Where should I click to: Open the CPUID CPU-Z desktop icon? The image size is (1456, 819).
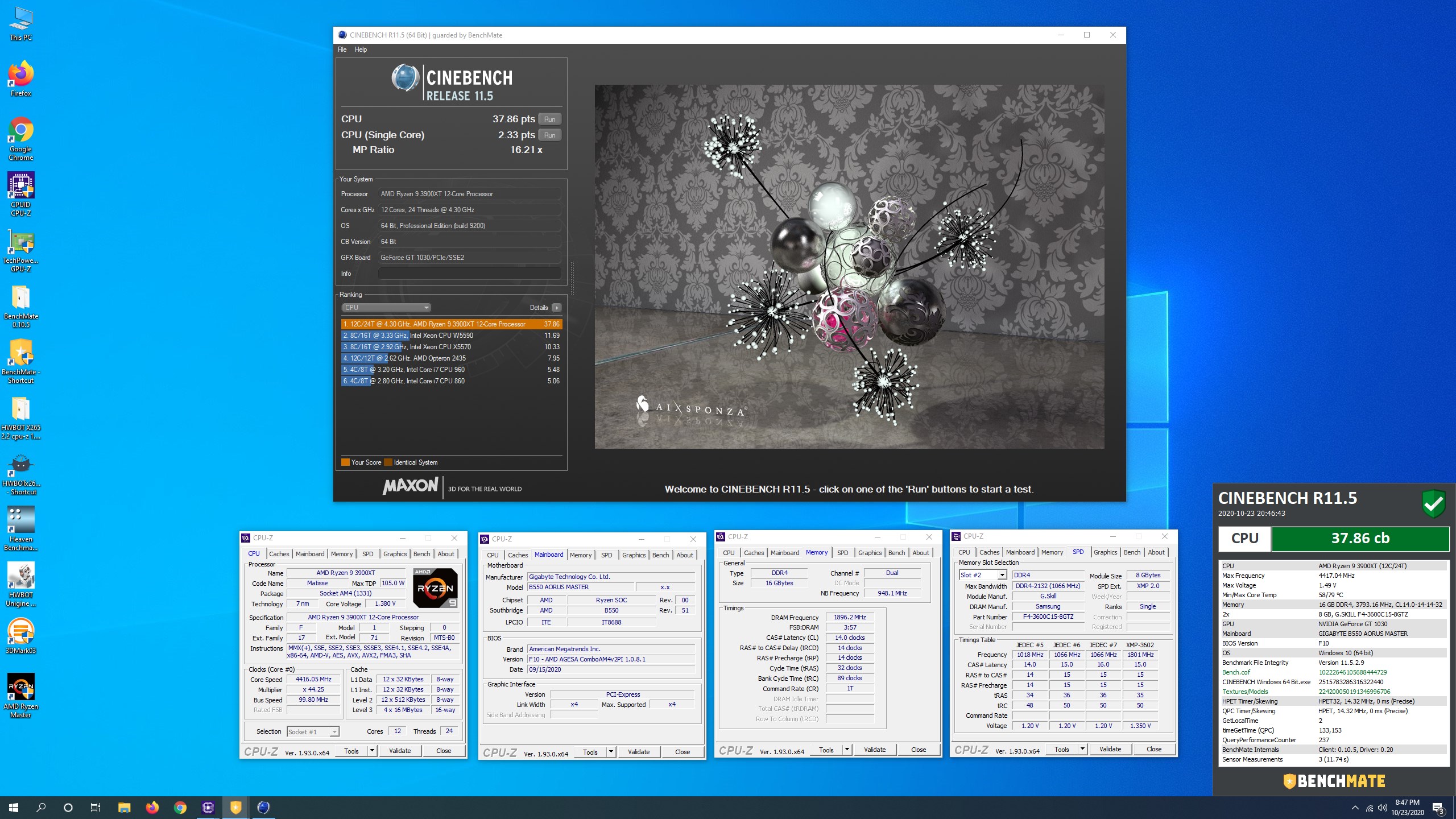click(21, 195)
